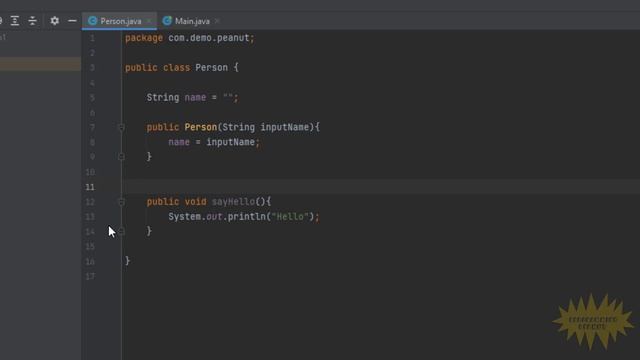The width and height of the screenshot is (640, 360).
Task: Click the fold end marker at line 9
Action: click(x=121, y=157)
